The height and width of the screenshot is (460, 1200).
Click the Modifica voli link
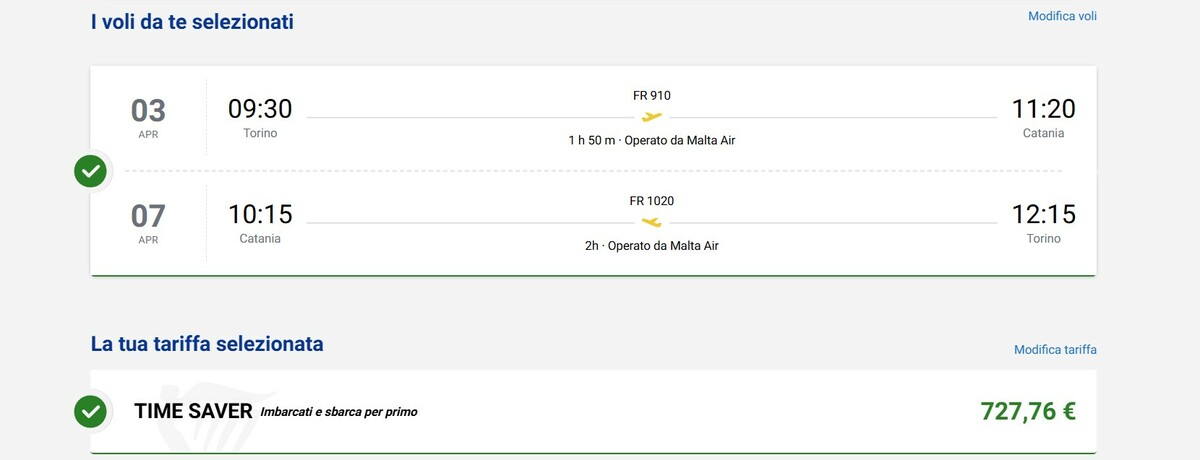tap(1062, 16)
